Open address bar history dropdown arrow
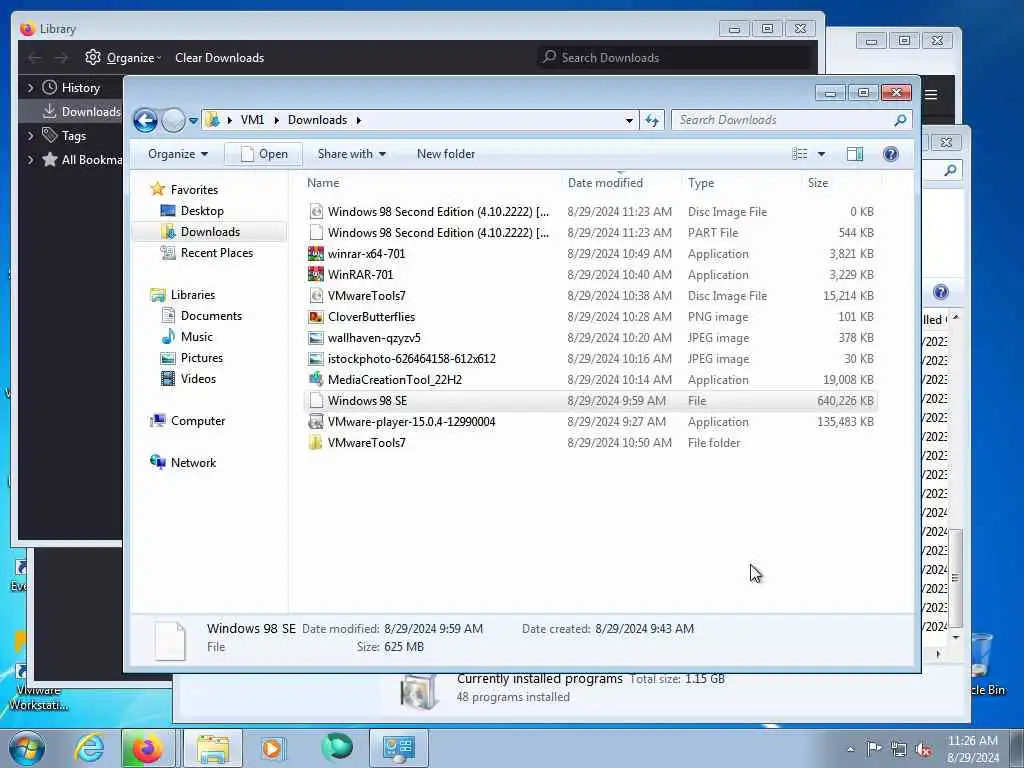The width and height of the screenshot is (1024, 768). (x=629, y=120)
